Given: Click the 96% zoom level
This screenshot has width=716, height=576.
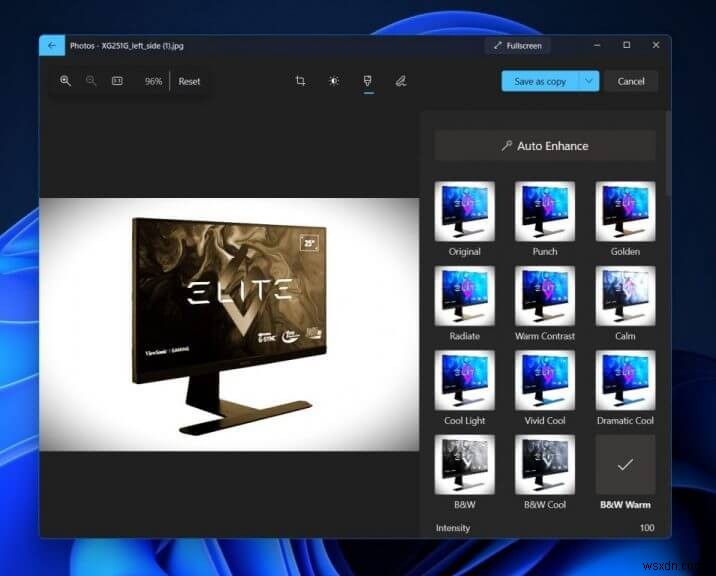Looking at the screenshot, I should (153, 81).
